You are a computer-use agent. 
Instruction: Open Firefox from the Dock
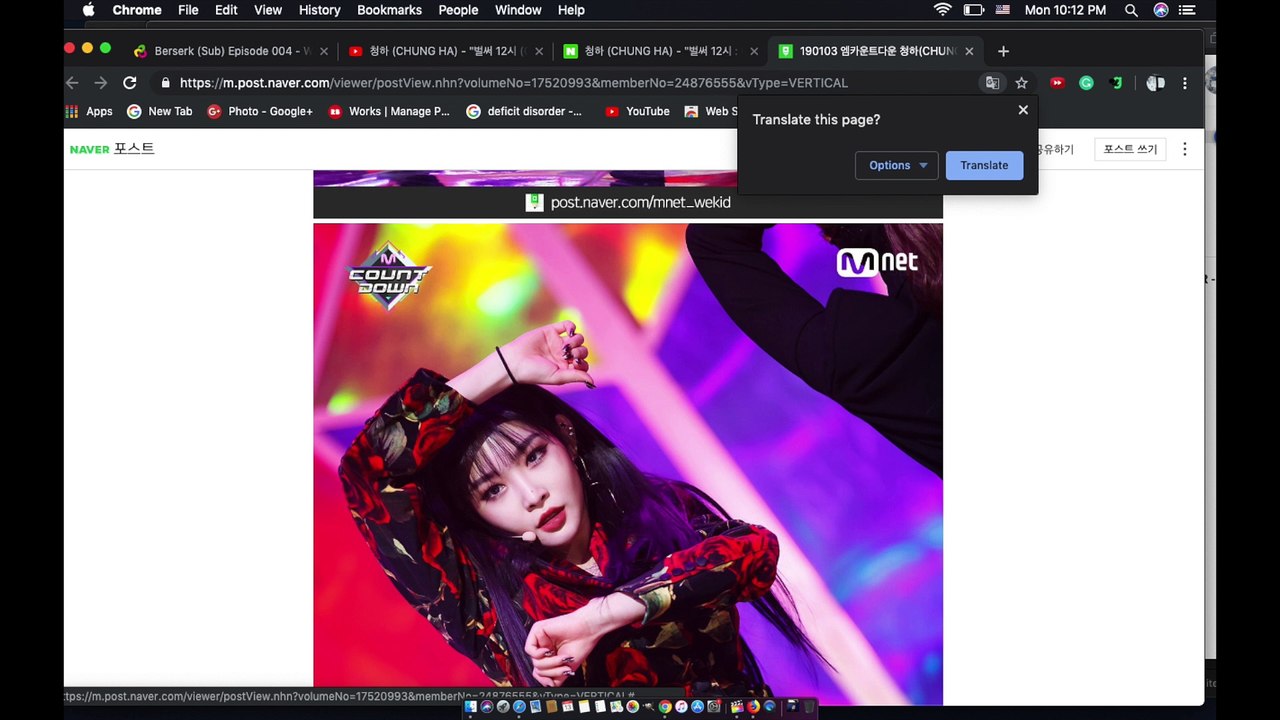tap(754, 707)
